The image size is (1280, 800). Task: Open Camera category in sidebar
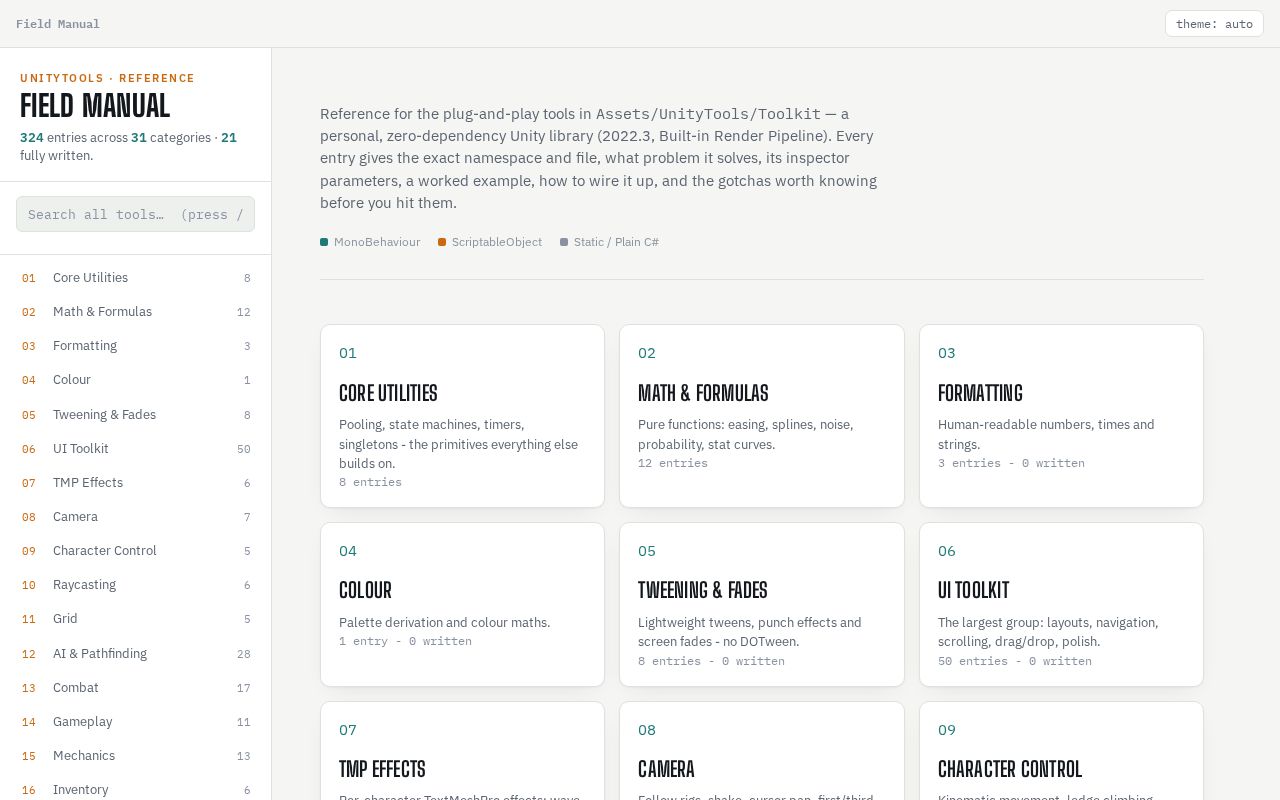pos(135,517)
